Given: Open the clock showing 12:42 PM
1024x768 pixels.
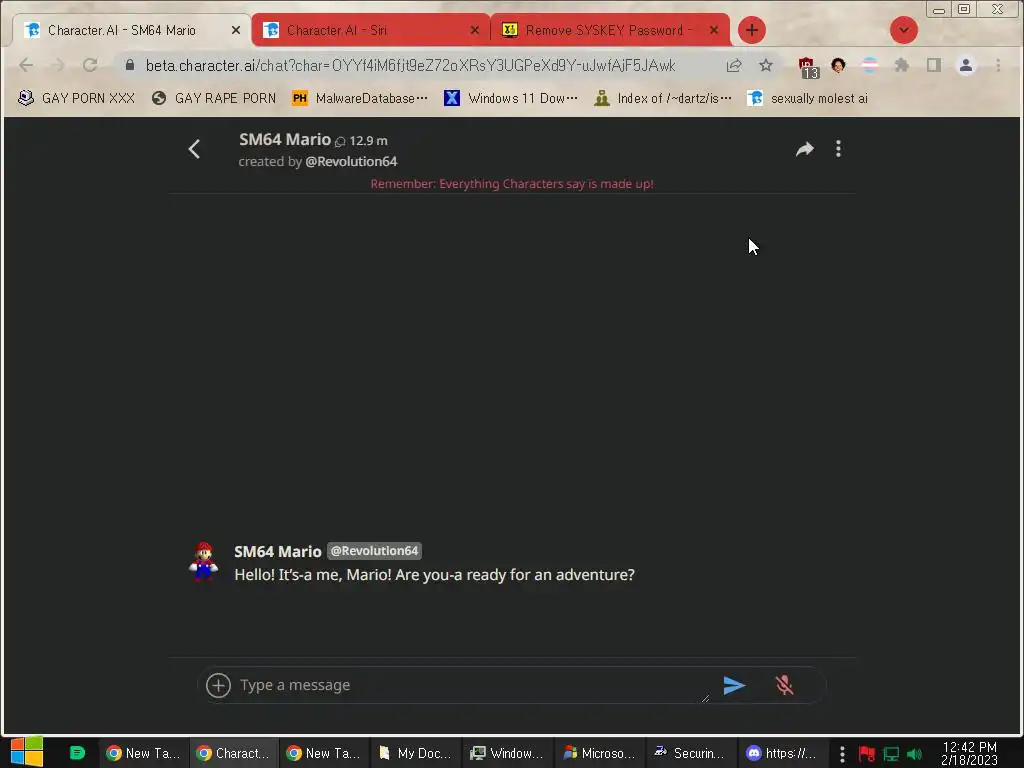Looking at the screenshot, I should coord(969,753).
